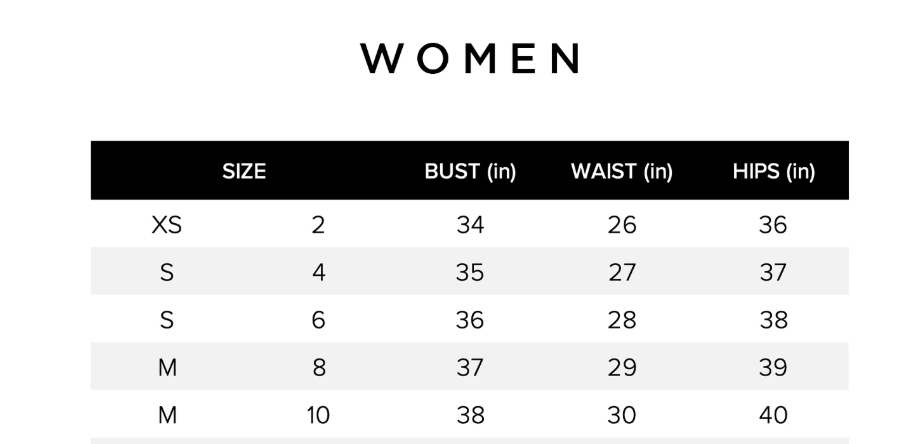Click hips value 40
908x444 pixels.
[773, 415]
